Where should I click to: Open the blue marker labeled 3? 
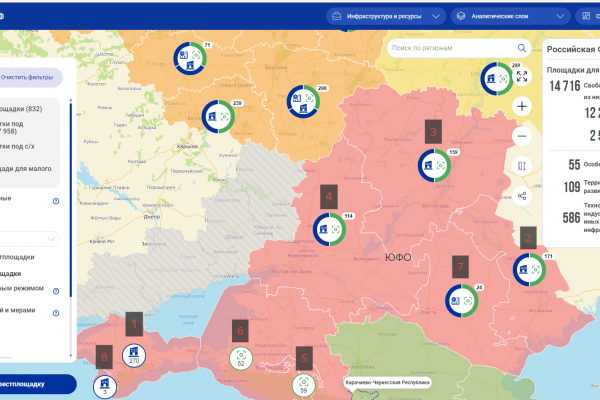[105, 387]
